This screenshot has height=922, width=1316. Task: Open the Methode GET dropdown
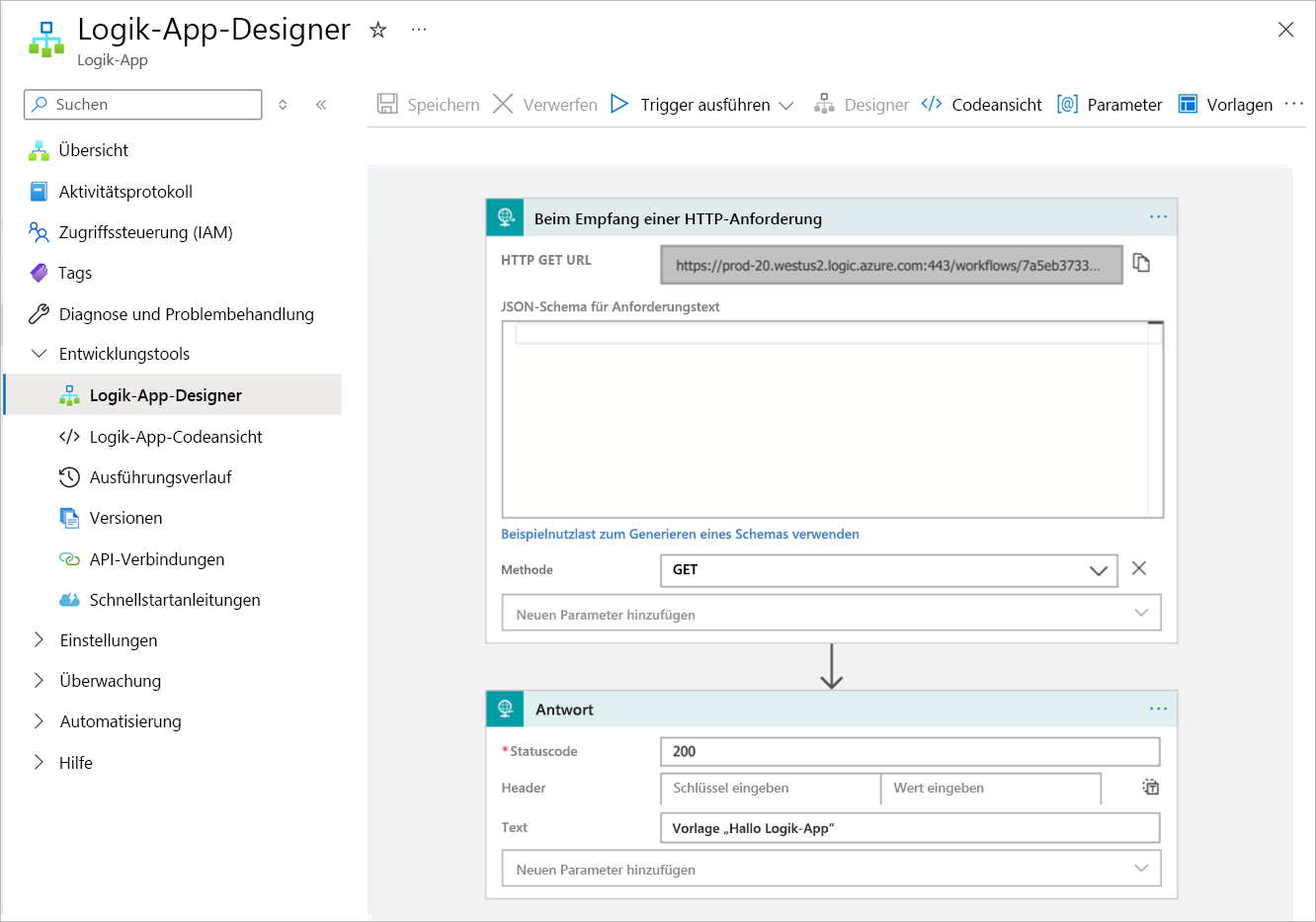(x=888, y=570)
